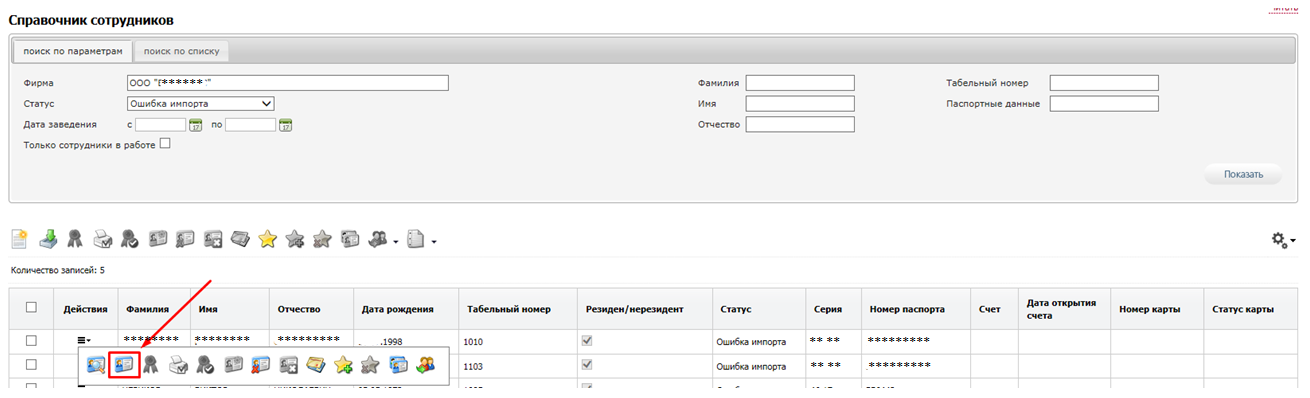Click the ribbon with checkmark icon in main toolbar

[130, 238]
